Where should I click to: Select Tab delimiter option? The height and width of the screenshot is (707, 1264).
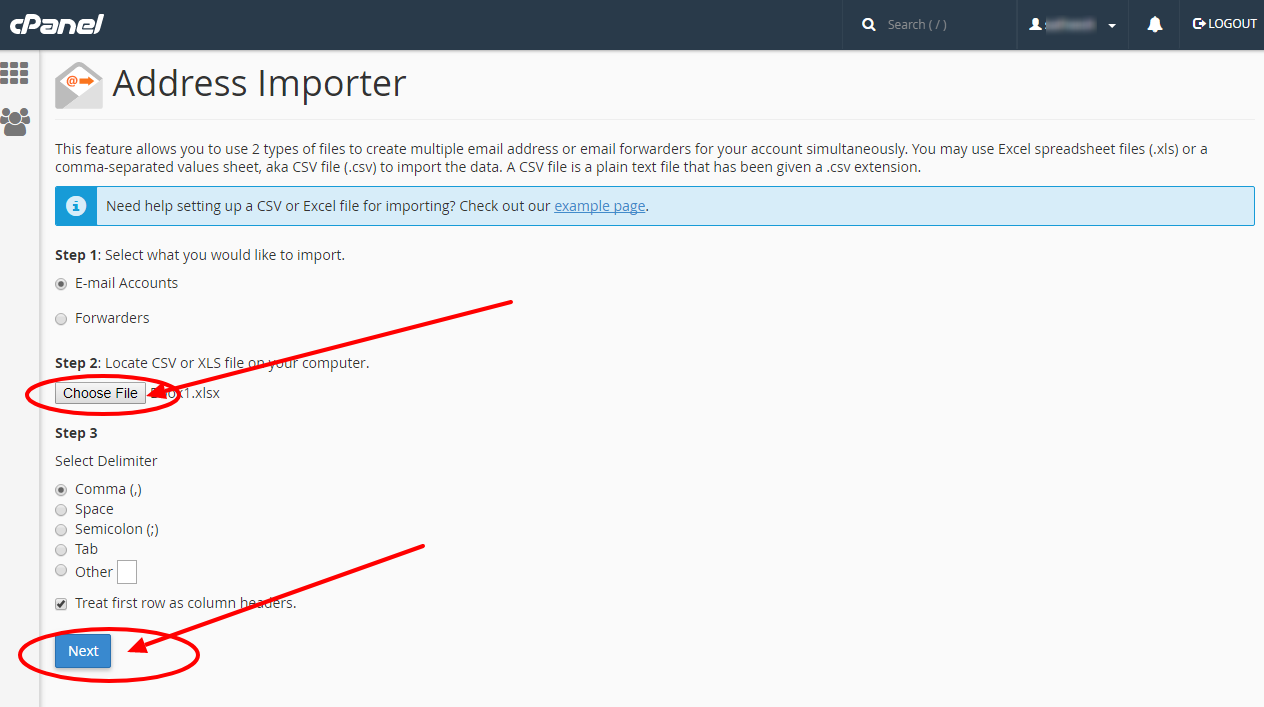[61, 550]
